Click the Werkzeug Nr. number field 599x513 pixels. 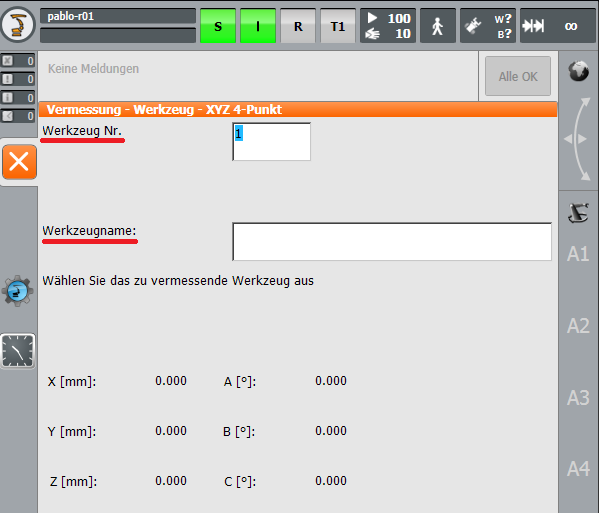tap(271, 142)
